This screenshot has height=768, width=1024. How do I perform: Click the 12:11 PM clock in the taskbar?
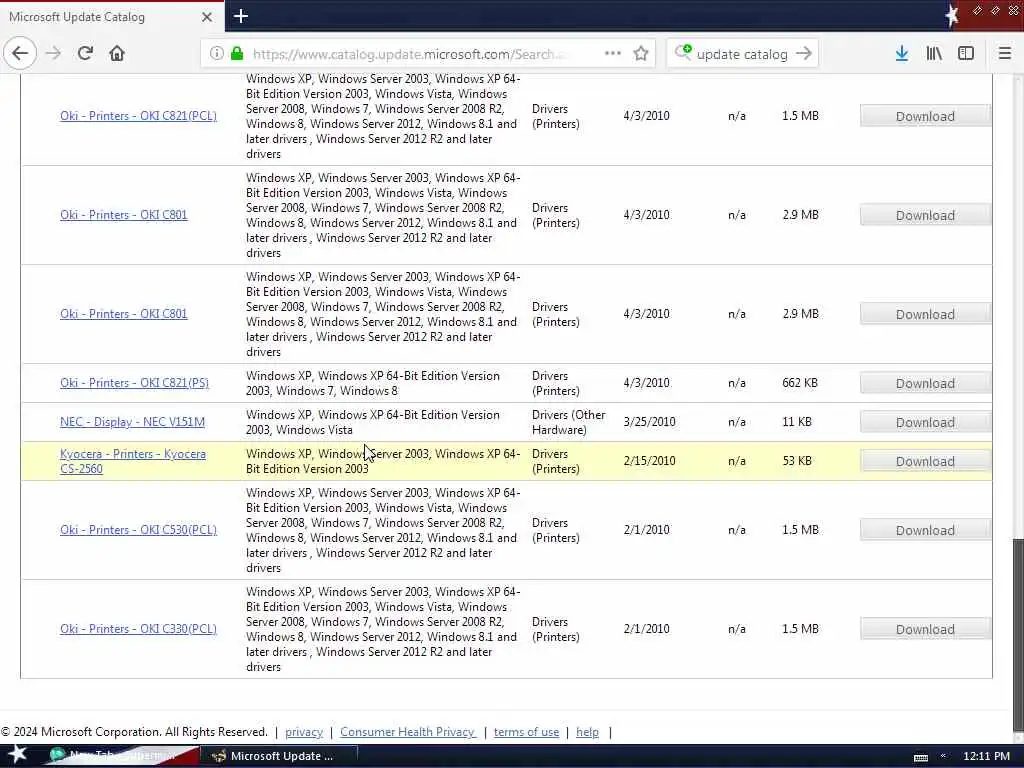[986, 756]
